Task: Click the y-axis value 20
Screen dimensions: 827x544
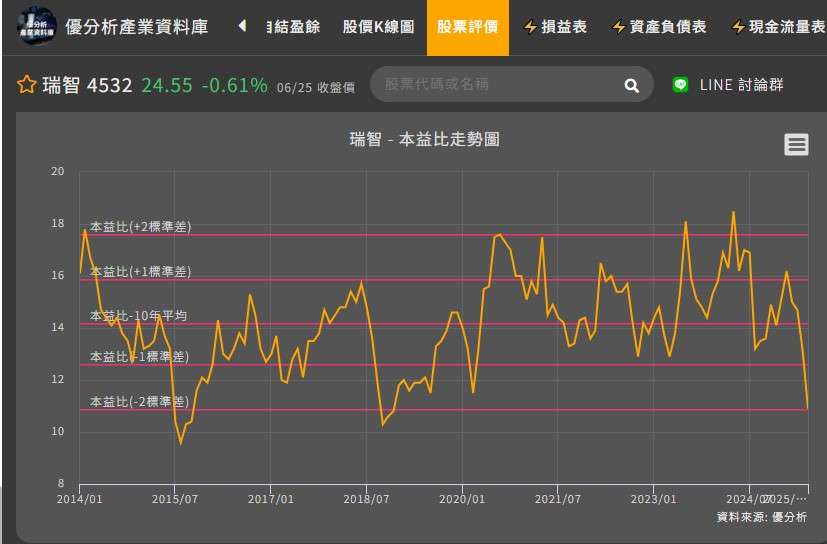Action: tap(57, 171)
